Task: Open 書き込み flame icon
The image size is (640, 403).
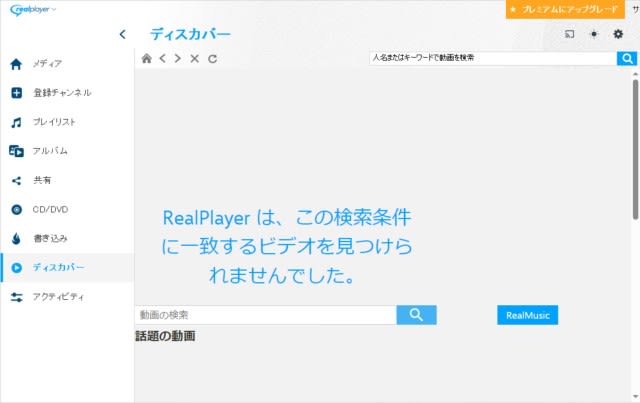Action: coord(16,238)
